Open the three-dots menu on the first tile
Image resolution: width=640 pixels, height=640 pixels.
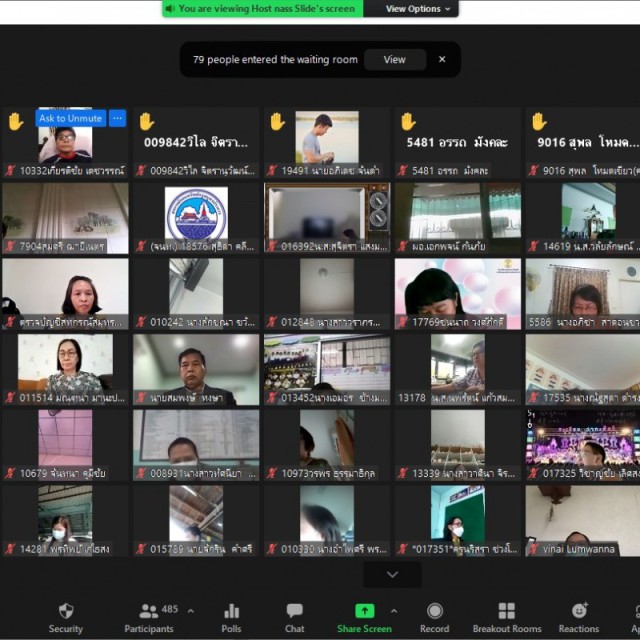point(118,118)
